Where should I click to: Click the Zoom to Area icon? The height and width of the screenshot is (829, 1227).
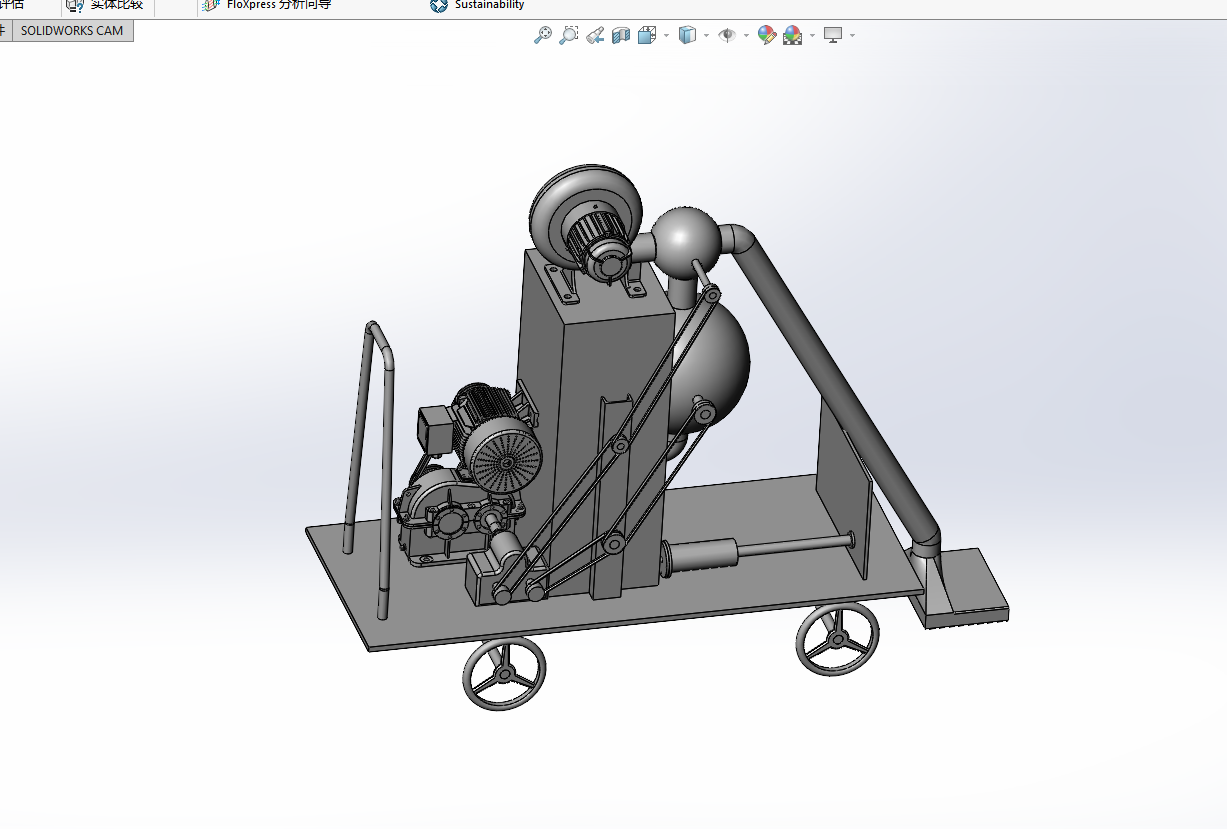[568, 35]
